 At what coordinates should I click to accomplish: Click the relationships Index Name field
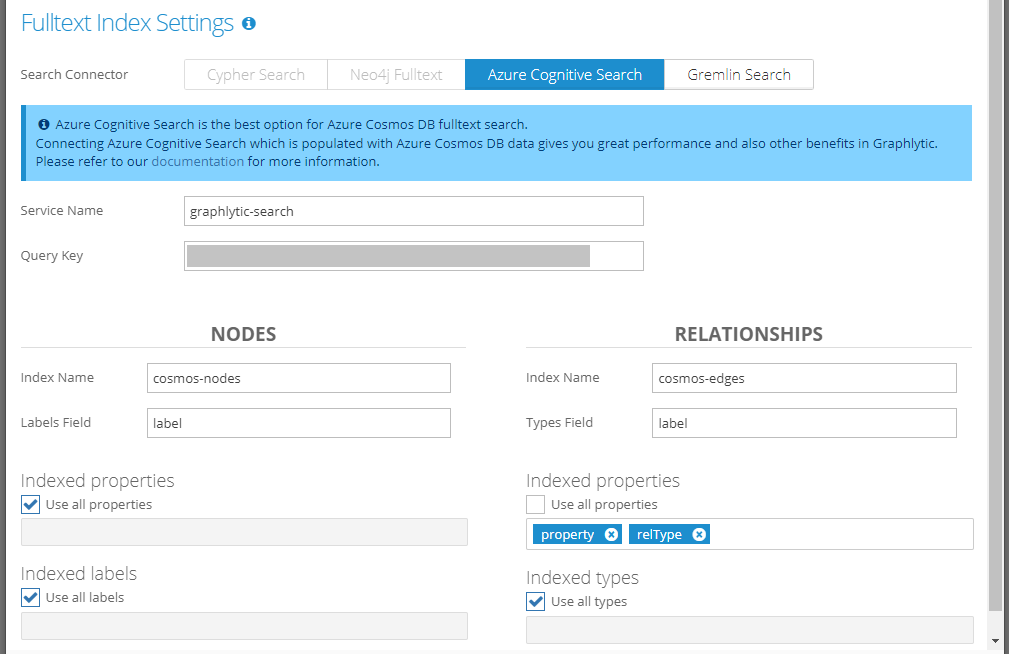pyautogui.click(x=804, y=378)
